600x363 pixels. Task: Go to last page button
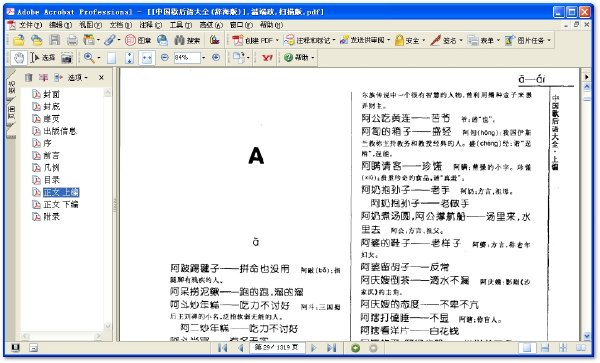[331, 348]
